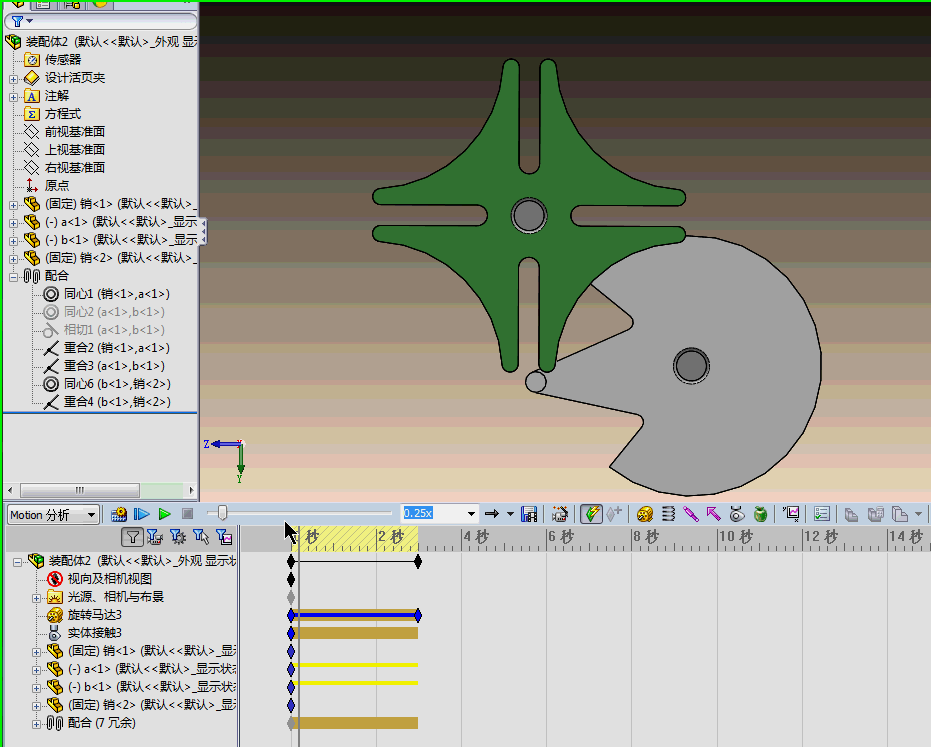931x747 pixels.
Task: Add a Damper using toolbar icon
Action: pos(691,514)
